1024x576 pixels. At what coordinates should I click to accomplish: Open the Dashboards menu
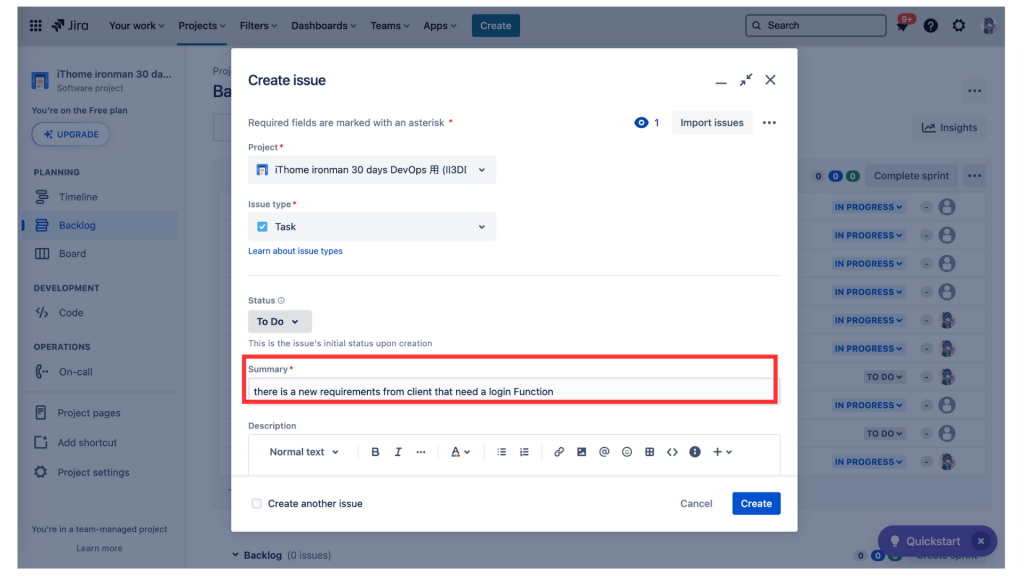[x=323, y=25]
